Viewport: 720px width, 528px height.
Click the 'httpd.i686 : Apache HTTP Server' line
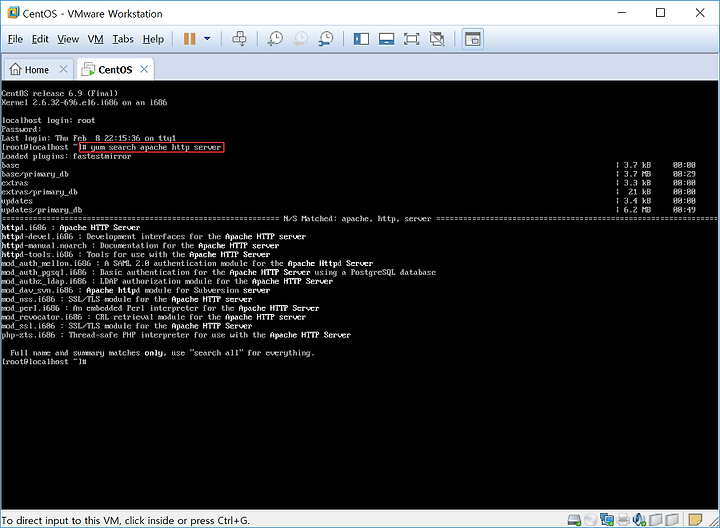coord(71,228)
